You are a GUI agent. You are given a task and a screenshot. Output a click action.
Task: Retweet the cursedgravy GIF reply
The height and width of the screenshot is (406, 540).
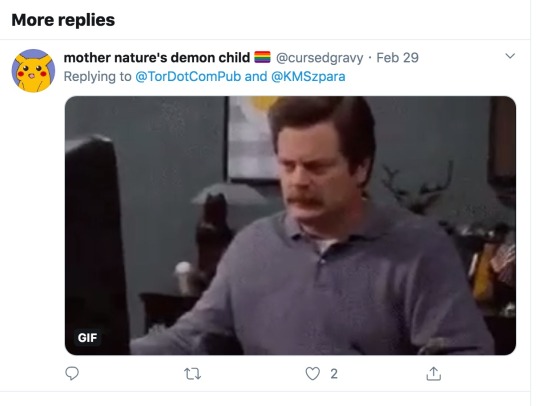click(x=193, y=374)
